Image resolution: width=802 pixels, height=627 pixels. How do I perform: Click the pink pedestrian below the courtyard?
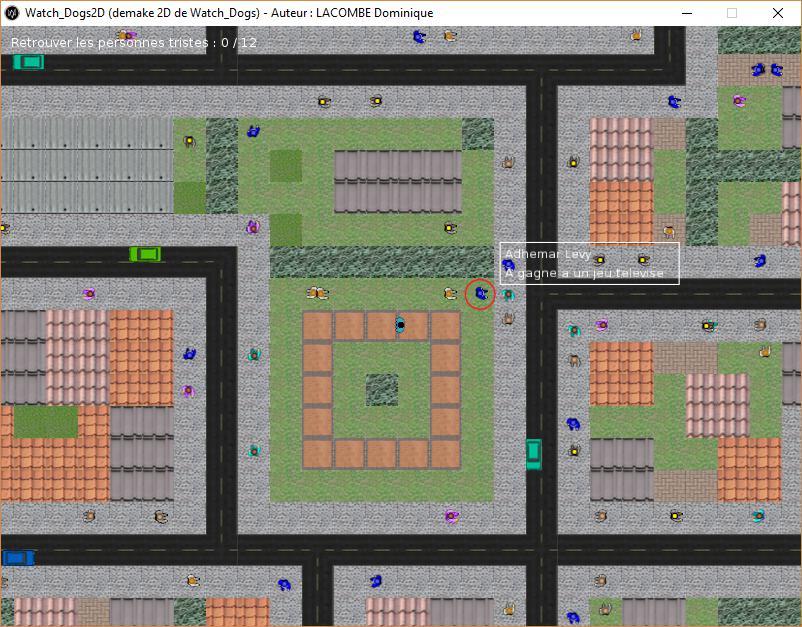[451, 516]
